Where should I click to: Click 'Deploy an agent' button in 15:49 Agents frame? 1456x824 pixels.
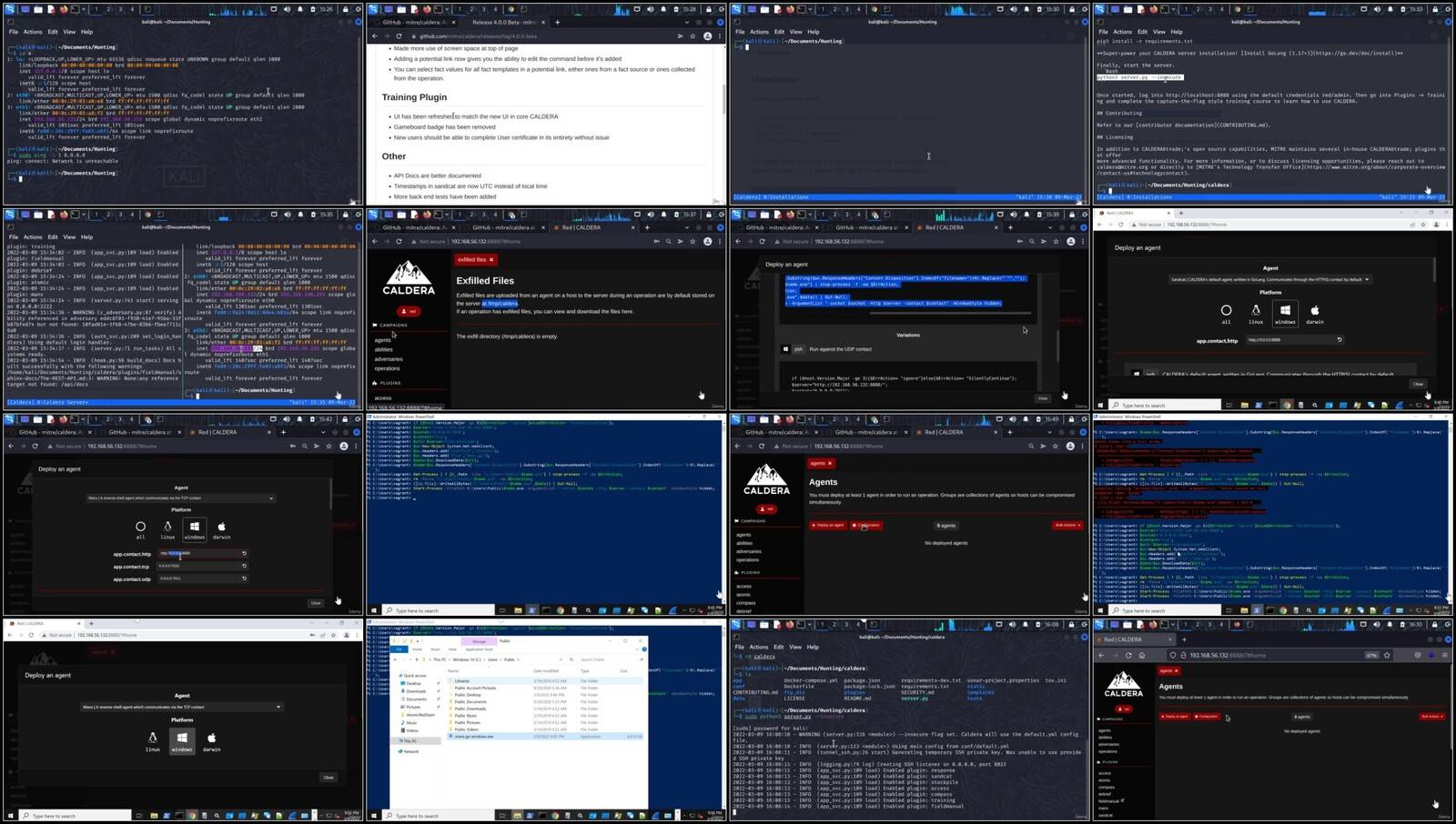click(x=828, y=525)
